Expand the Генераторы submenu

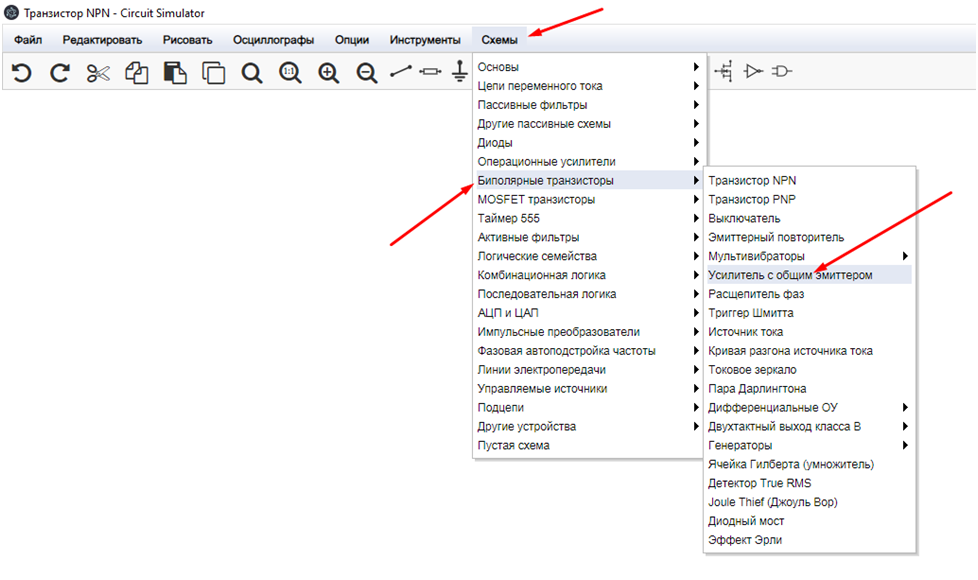point(809,445)
